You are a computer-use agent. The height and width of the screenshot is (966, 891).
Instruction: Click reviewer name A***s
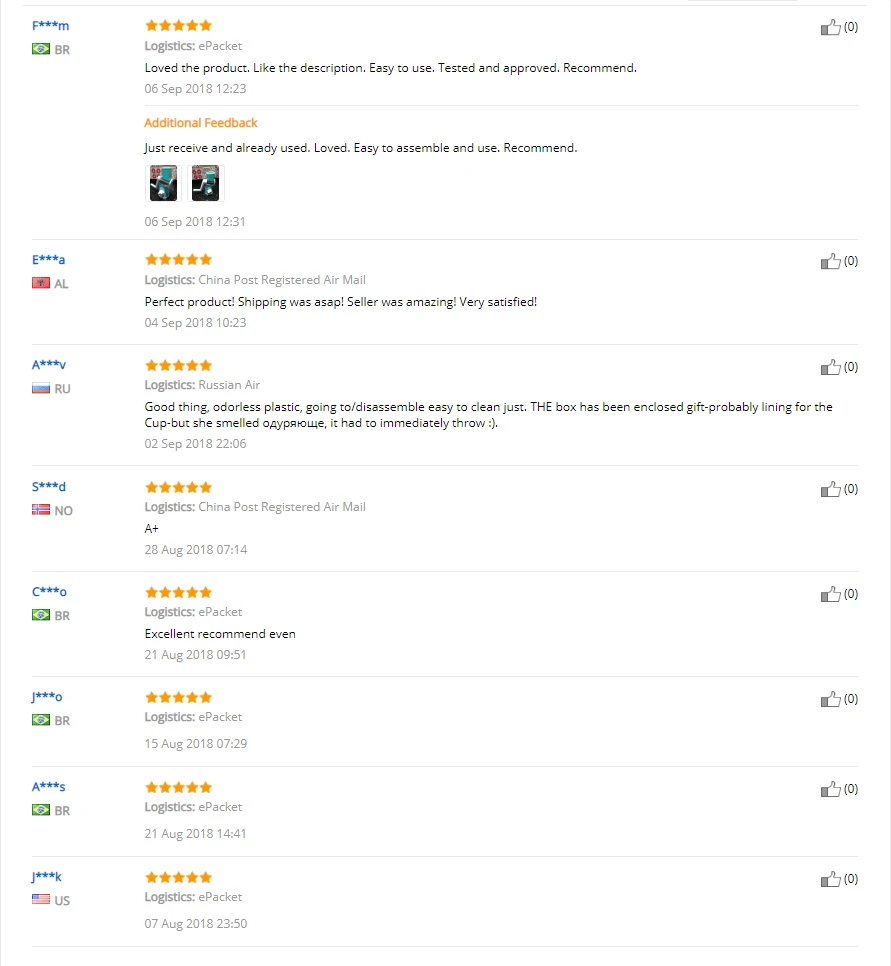coord(49,787)
